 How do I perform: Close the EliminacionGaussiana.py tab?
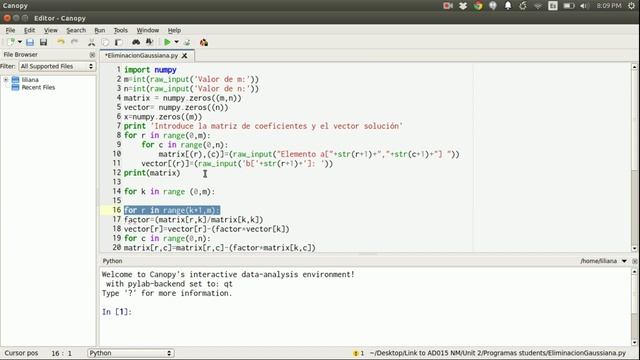pos(184,56)
